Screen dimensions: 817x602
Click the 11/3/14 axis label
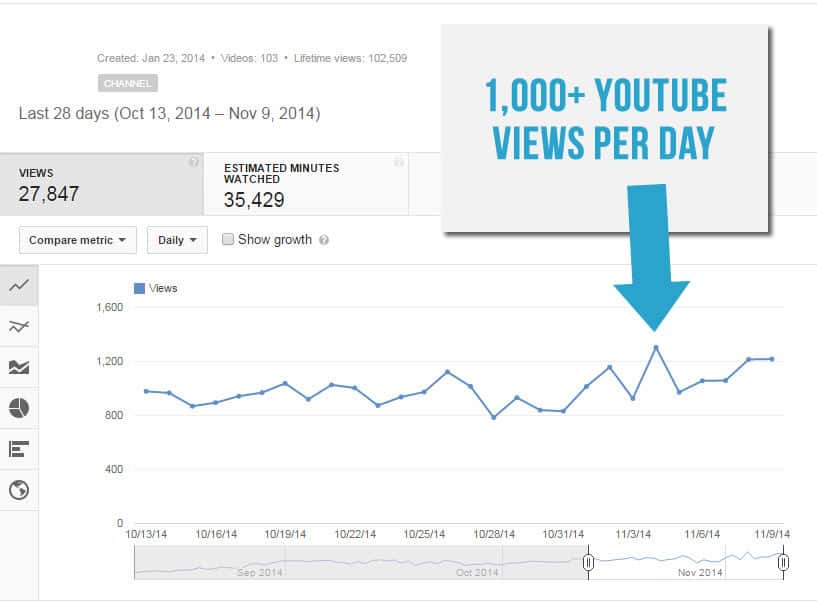coord(633,534)
